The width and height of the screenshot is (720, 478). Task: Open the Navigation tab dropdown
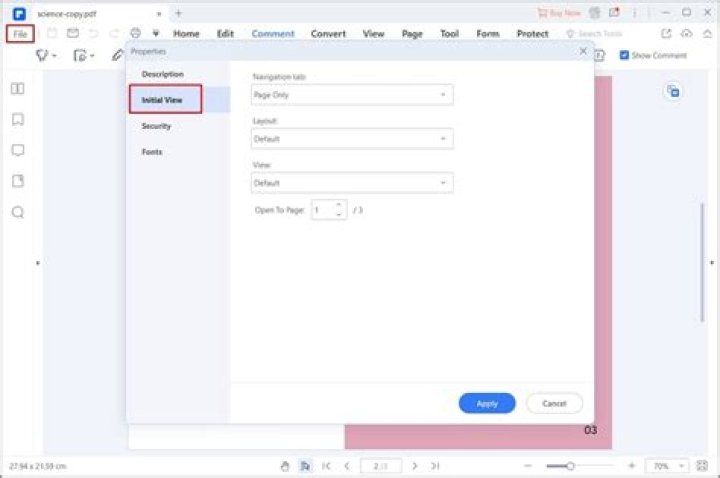[352, 95]
